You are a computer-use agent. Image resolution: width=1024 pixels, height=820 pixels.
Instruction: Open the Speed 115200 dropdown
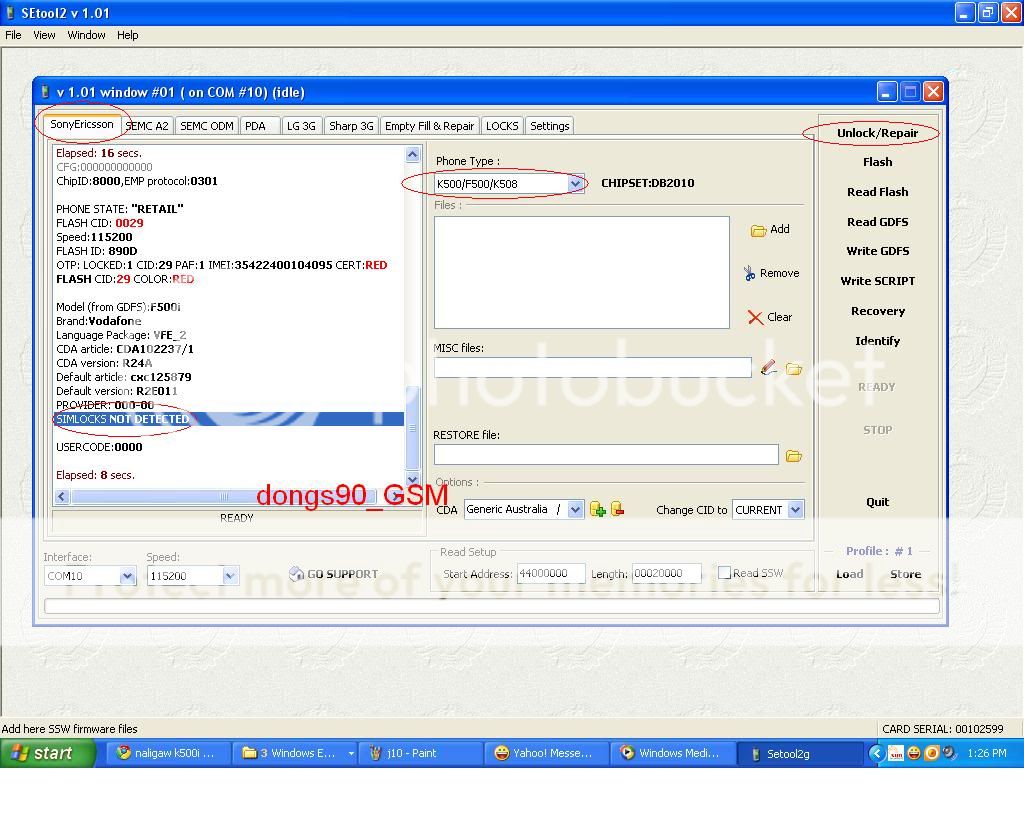point(230,576)
